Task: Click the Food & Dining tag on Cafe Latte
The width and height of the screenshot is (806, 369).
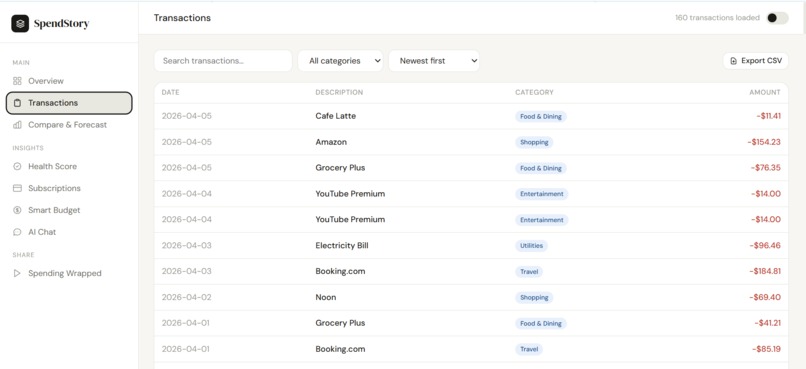Action: (x=541, y=117)
